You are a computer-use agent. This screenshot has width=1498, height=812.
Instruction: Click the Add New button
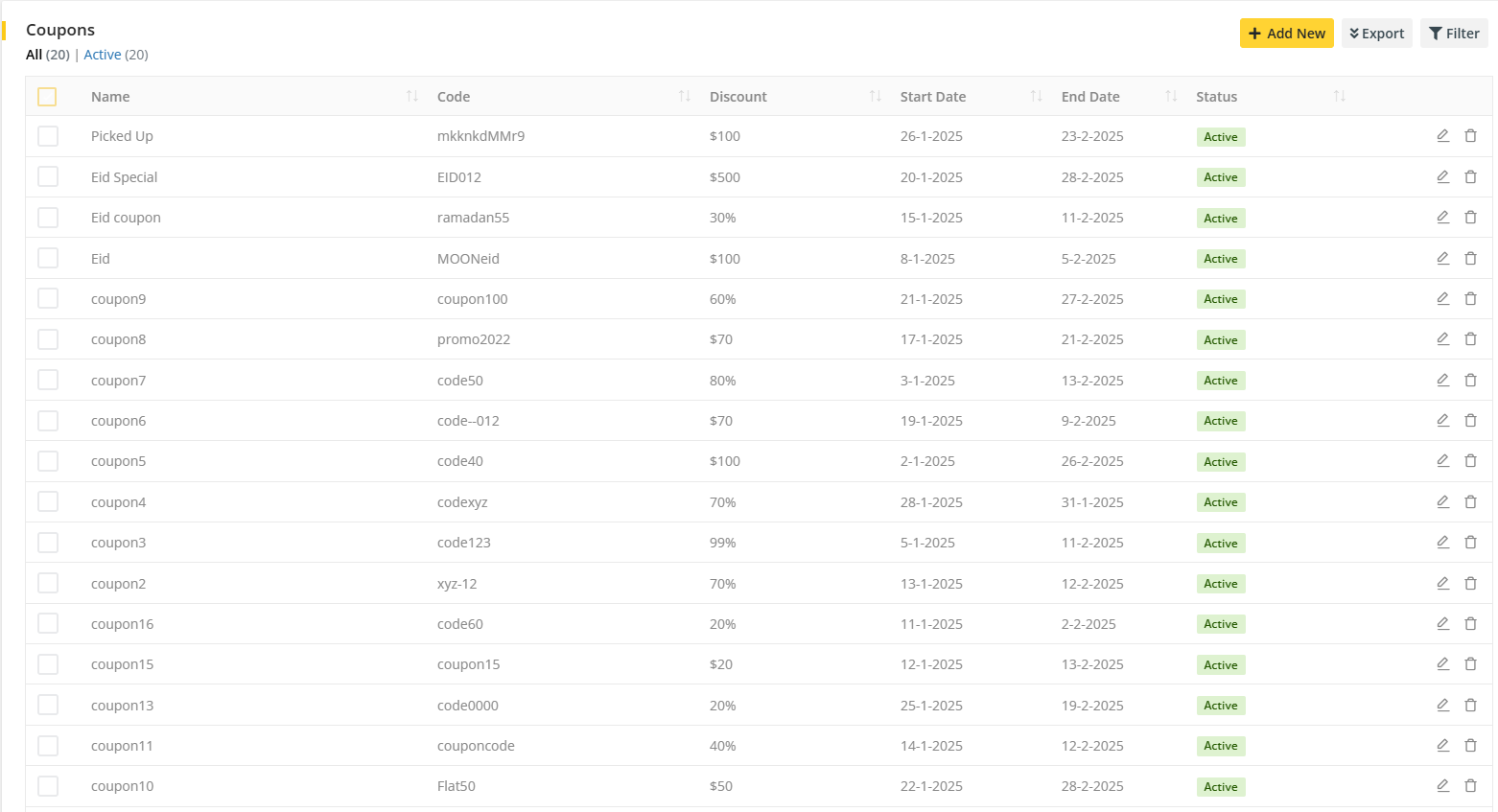tap(1286, 34)
